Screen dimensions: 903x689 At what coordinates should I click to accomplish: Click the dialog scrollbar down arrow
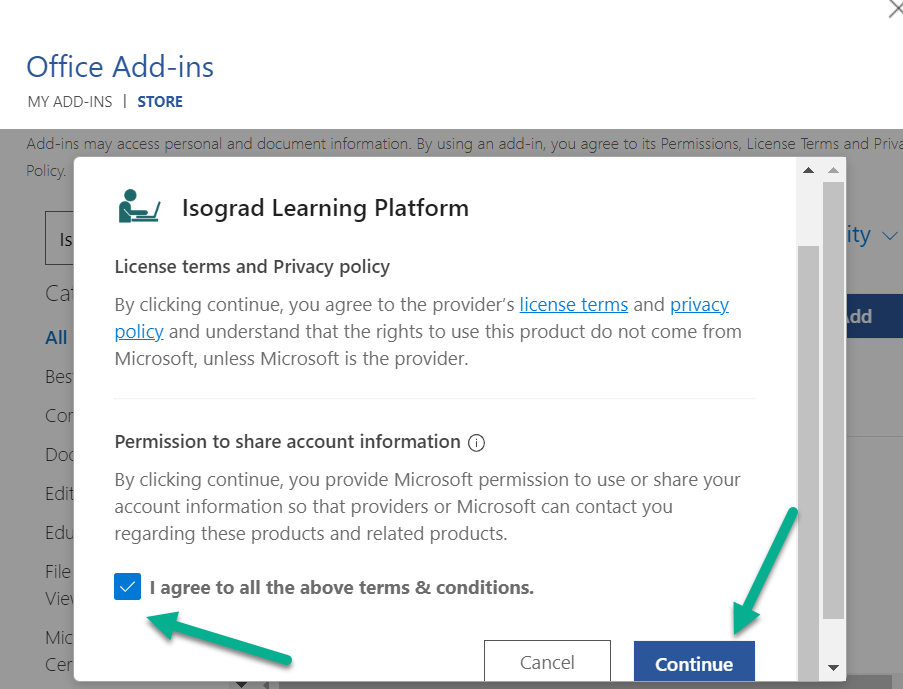coord(833,668)
